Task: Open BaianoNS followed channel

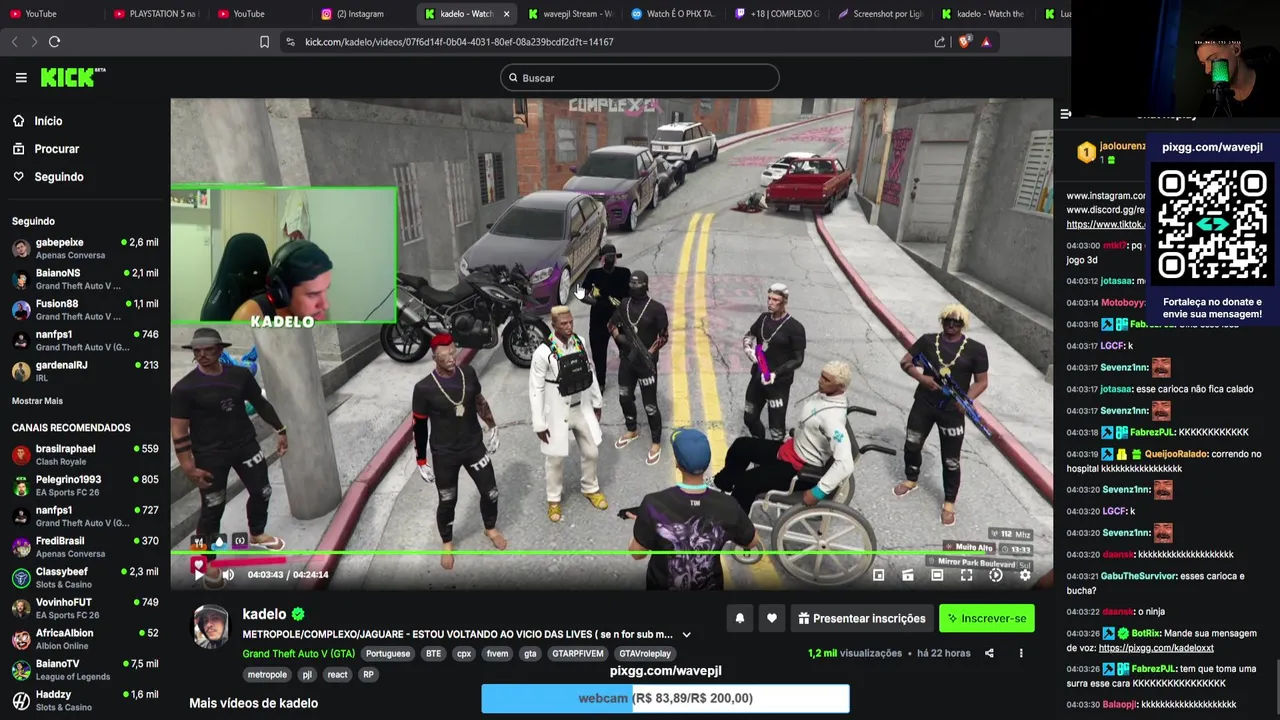Action: click(84, 279)
